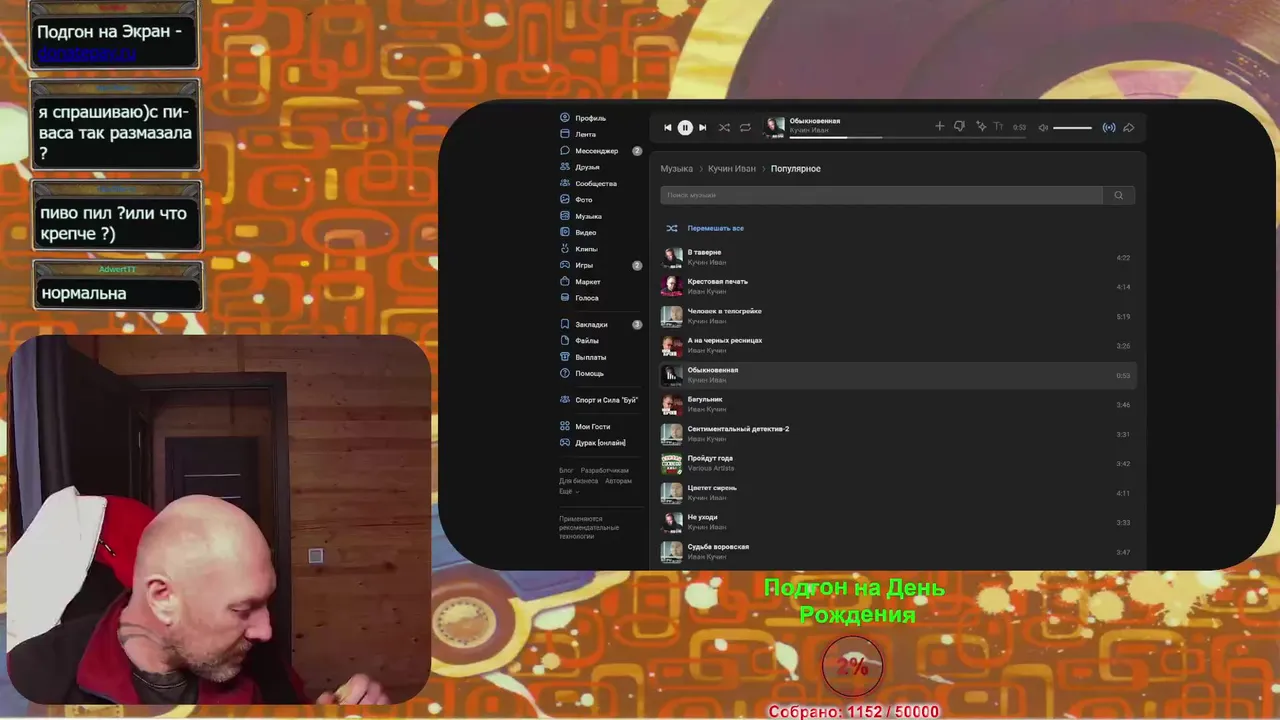1280x720 pixels.
Task: Open the Для бизнеса footer link
Action: 578,481
